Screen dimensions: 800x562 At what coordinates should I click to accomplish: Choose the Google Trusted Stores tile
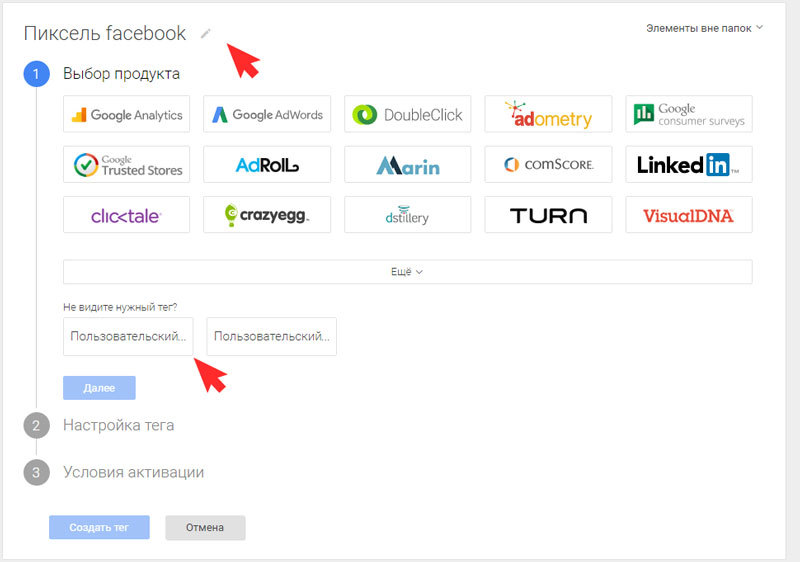click(x=127, y=164)
